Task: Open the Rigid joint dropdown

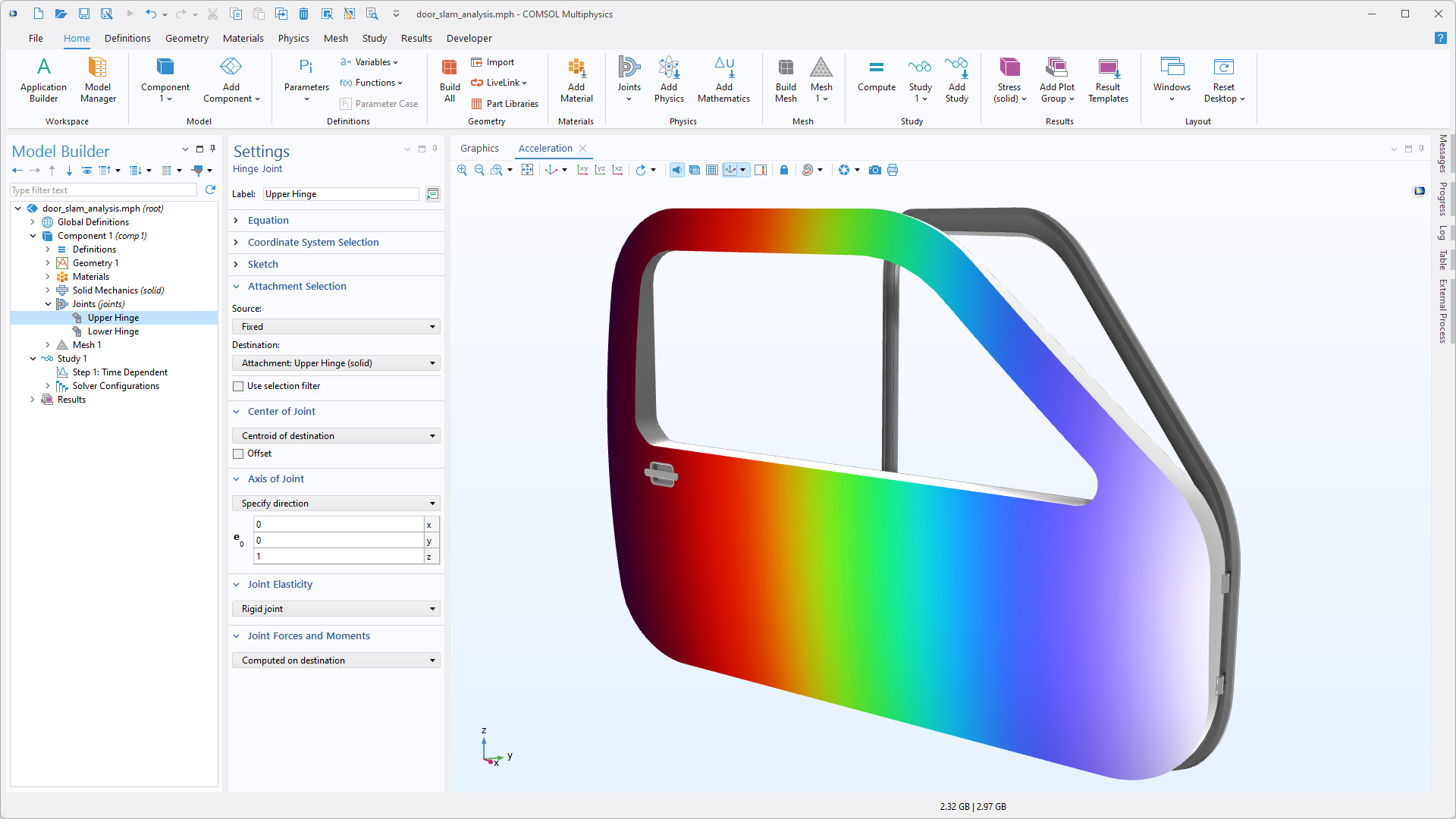Action: coord(336,609)
